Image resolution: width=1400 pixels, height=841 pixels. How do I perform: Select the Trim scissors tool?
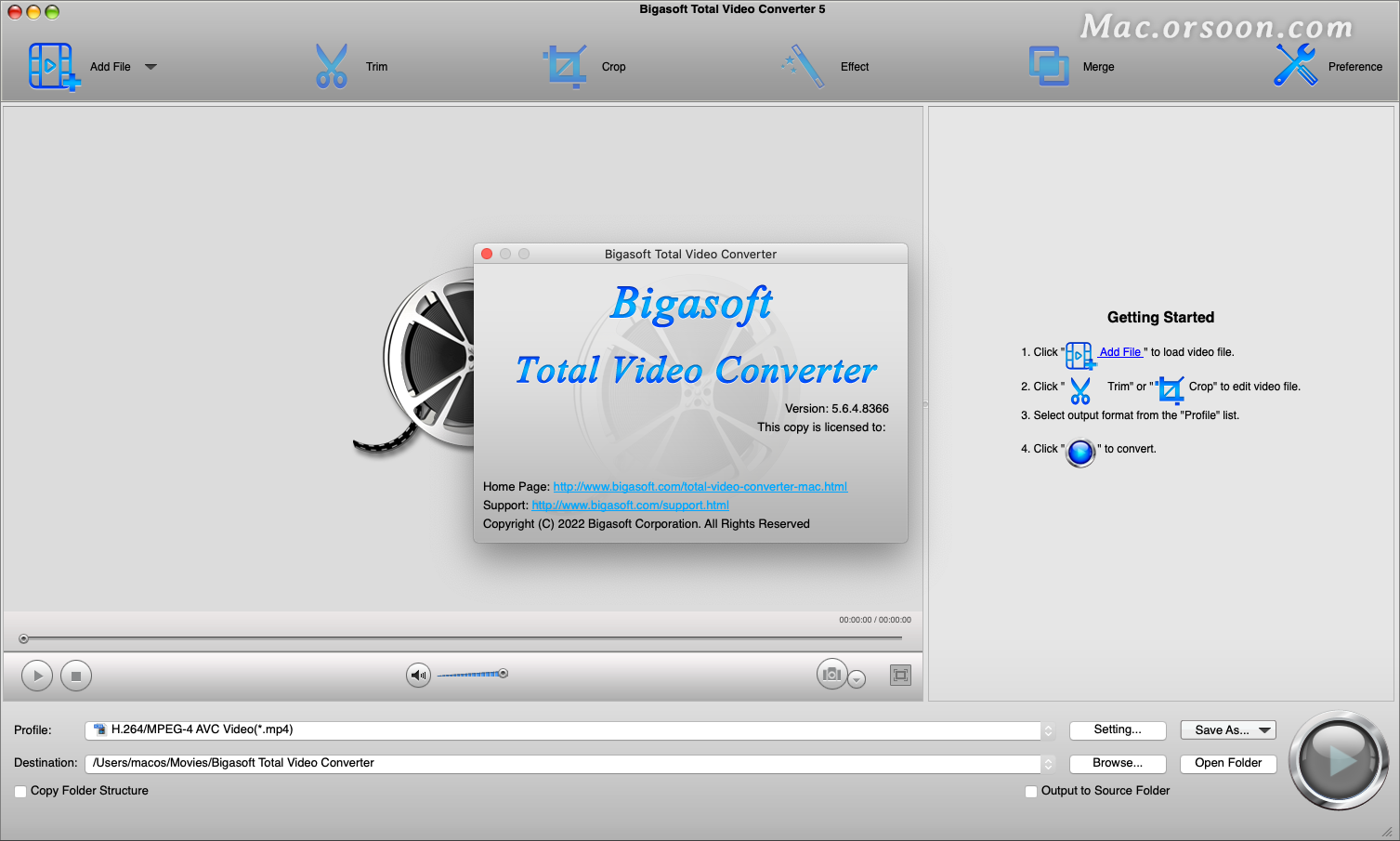332,66
